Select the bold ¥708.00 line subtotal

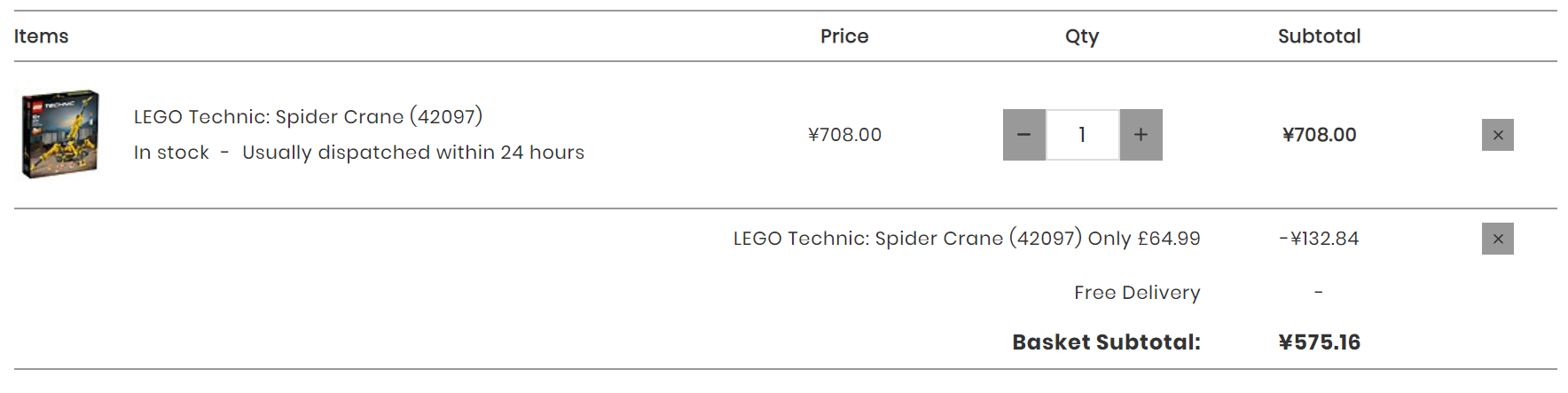[x=1319, y=135]
